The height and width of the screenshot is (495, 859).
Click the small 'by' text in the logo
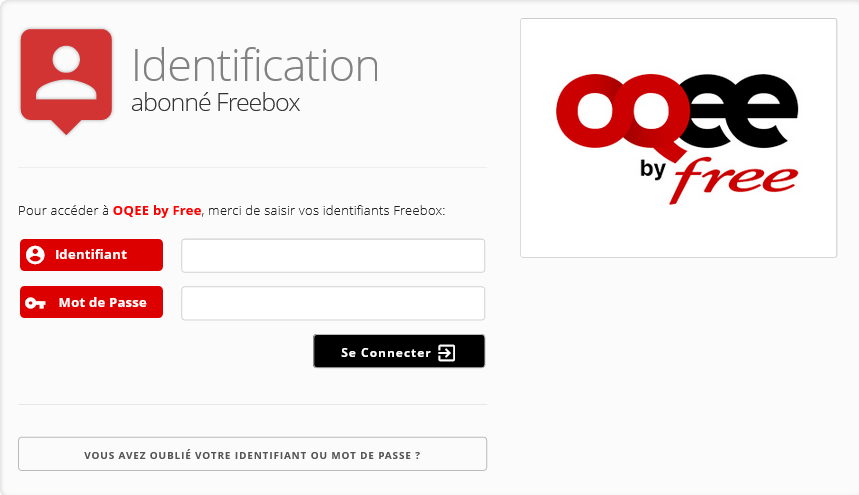[655, 169]
